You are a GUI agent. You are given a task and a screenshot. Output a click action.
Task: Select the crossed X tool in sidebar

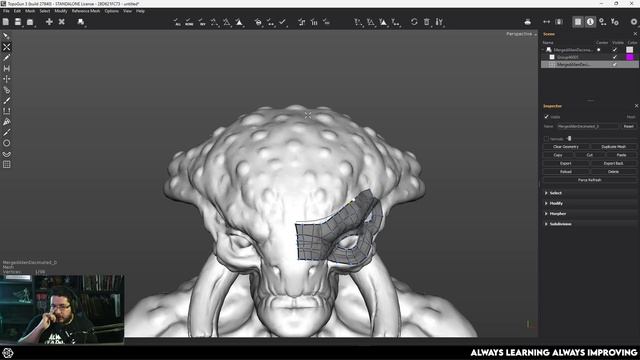7,47
